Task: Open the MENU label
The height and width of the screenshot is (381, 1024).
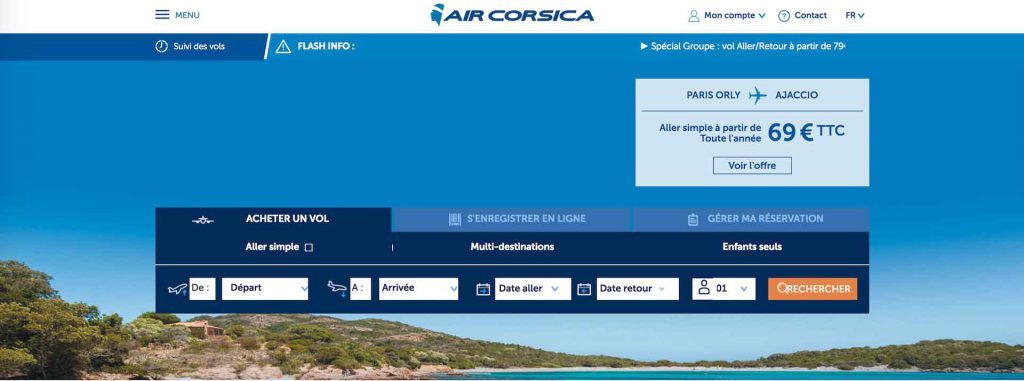Action: pyautogui.click(x=187, y=15)
